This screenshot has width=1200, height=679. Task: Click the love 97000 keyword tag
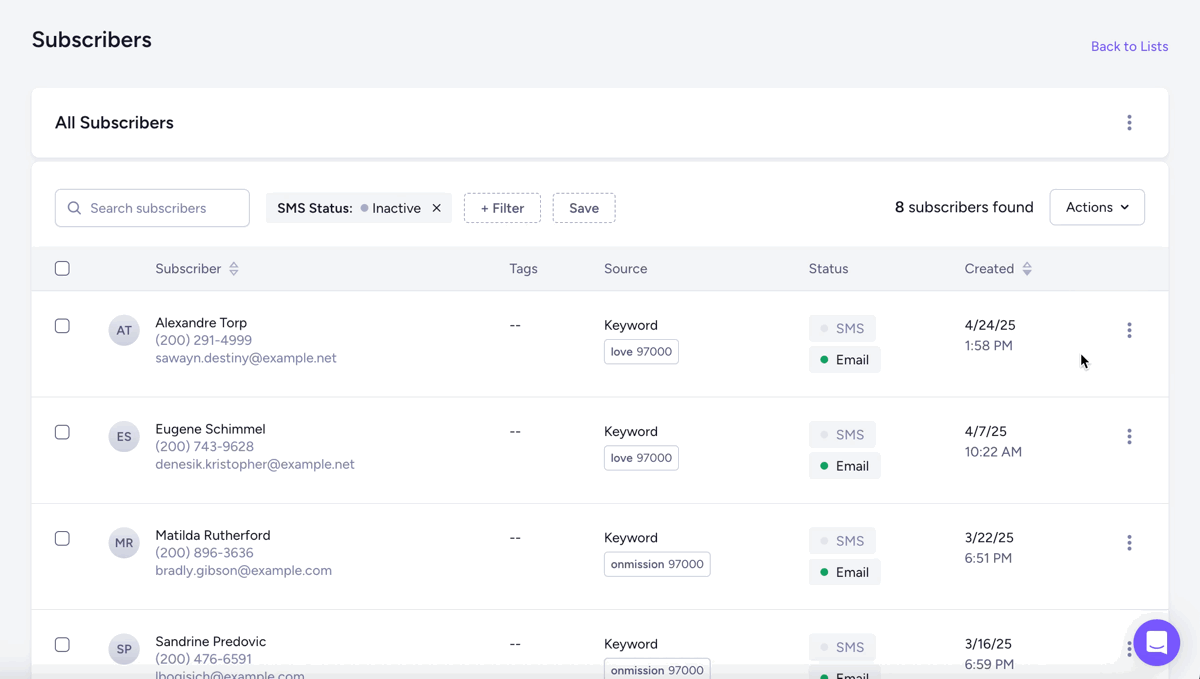click(641, 351)
